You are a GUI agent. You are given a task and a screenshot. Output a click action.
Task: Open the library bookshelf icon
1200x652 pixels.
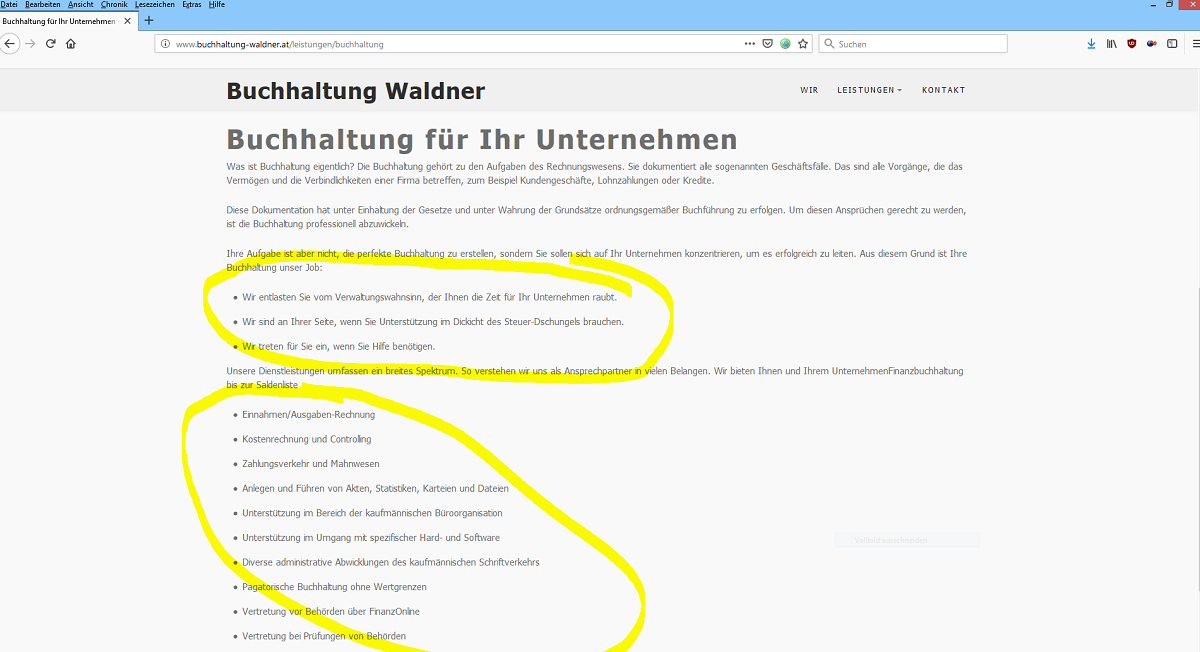tap(1111, 44)
